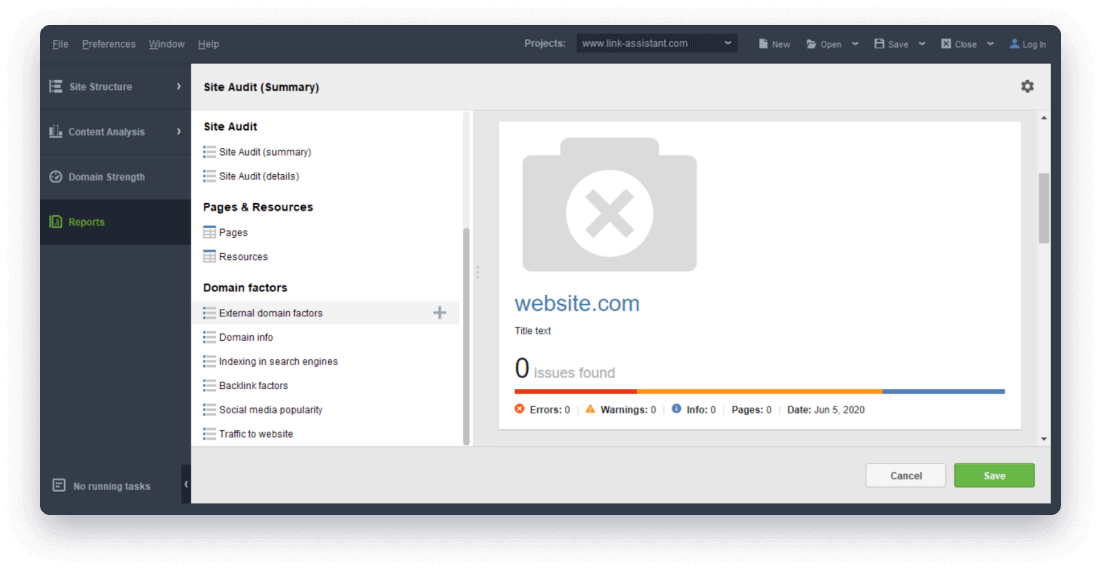Open the Projects dropdown list

point(657,44)
